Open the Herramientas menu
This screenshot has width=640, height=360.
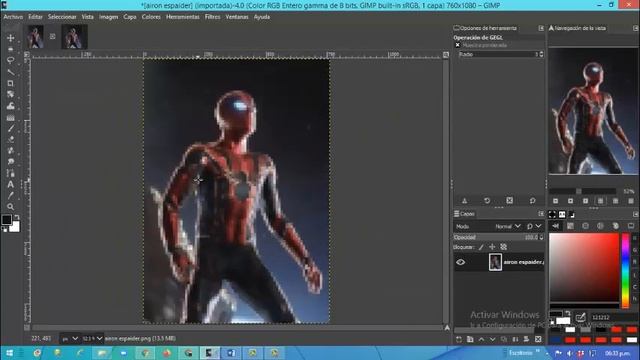click(182, 17)
